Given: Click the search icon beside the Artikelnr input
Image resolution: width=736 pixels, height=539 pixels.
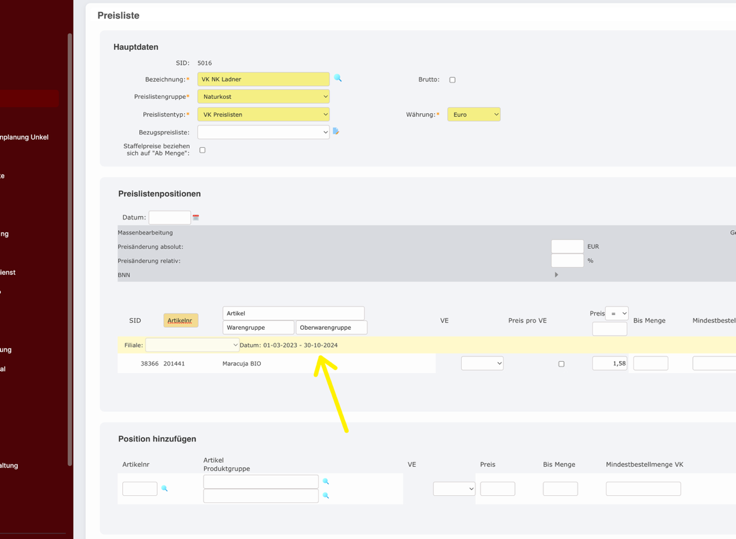Looking at the screenshot, I should pos(165,489).
